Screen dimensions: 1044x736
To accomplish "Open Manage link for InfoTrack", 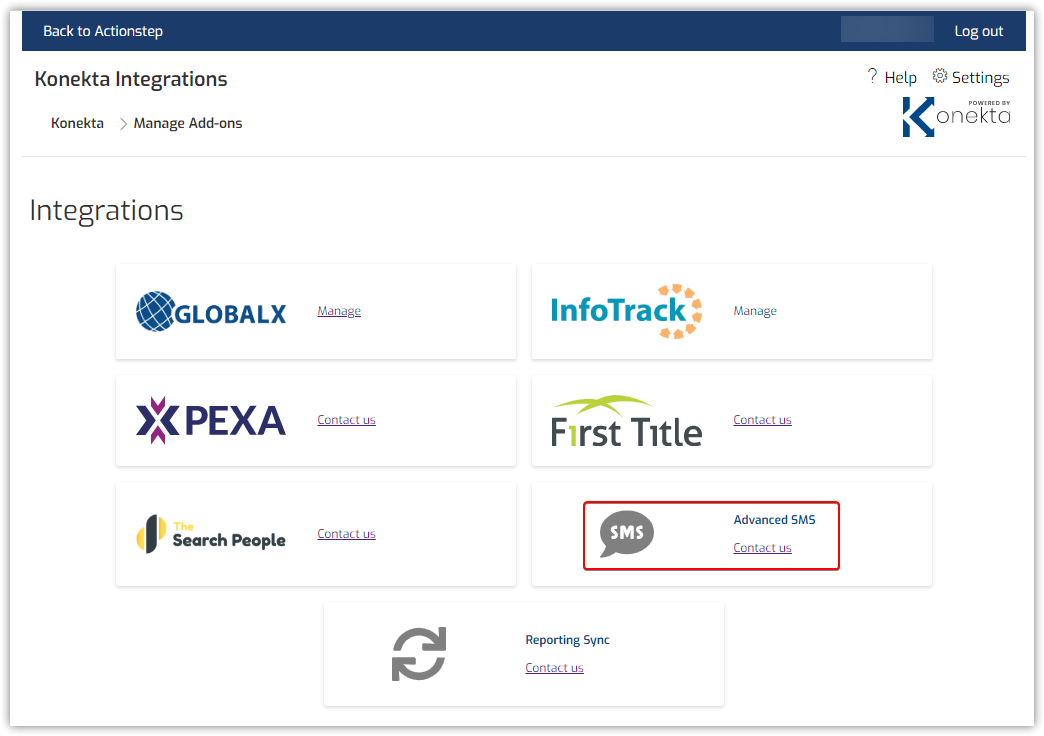I will click(x=755, y=311).
